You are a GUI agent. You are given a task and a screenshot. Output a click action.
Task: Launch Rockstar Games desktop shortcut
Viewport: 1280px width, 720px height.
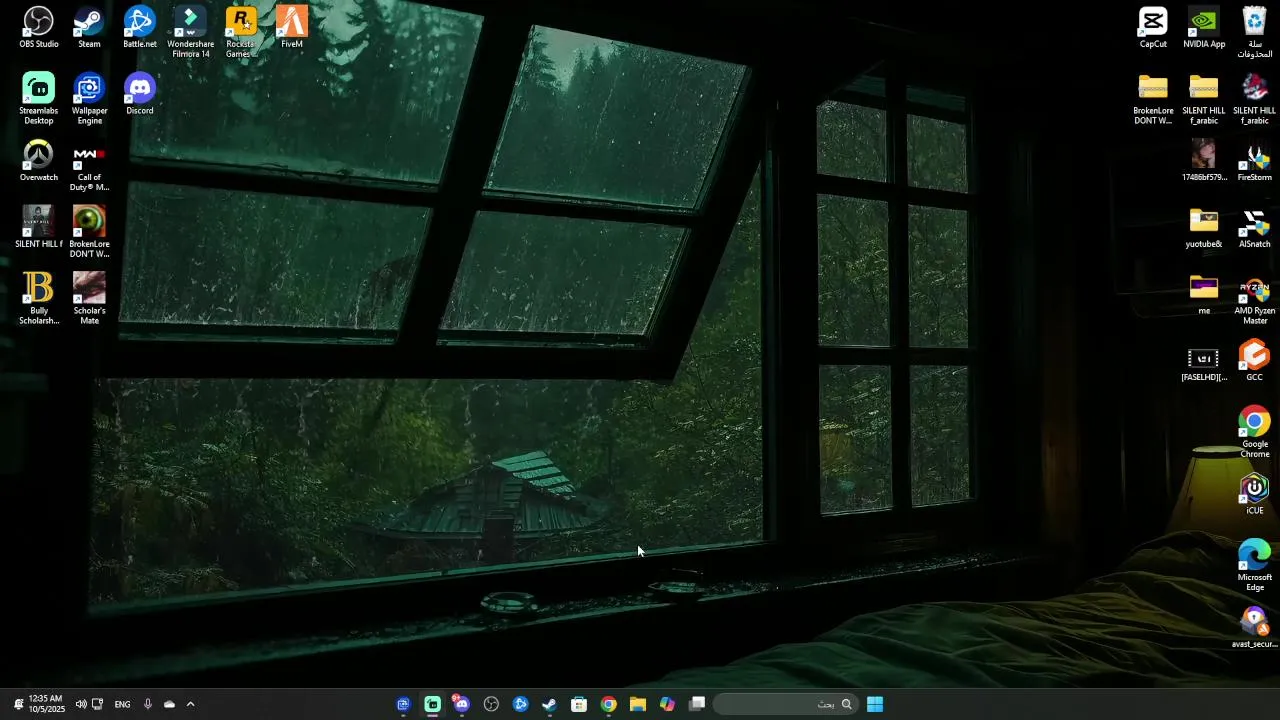(240, 31)
